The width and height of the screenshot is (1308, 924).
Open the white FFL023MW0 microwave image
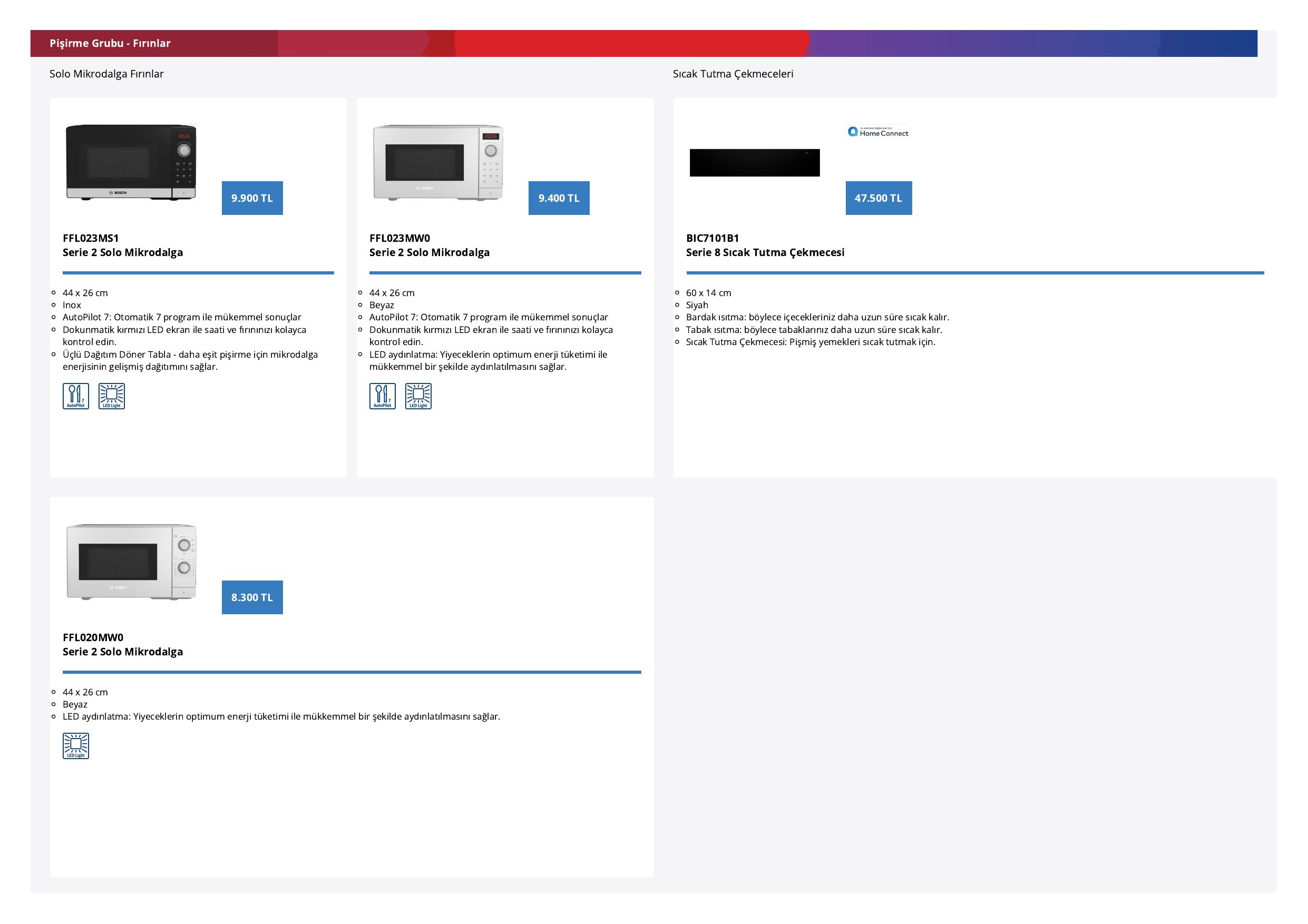[438, 162]
